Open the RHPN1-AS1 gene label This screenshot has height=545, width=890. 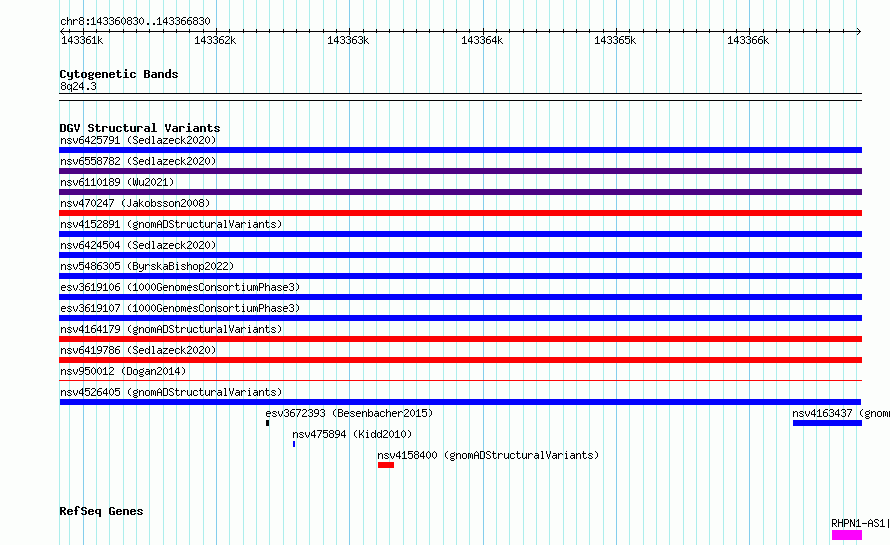pyautogui.click(x=858, y=523)
